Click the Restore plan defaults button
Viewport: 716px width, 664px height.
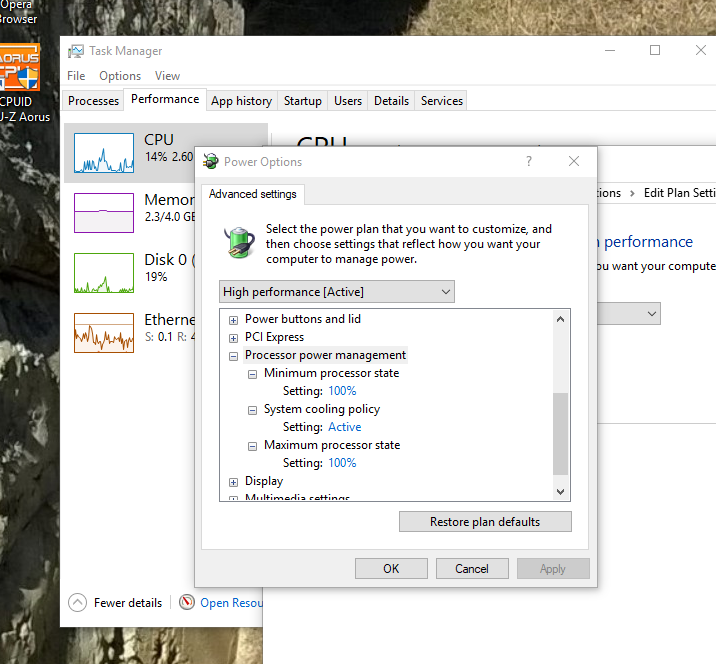[485, 522]
